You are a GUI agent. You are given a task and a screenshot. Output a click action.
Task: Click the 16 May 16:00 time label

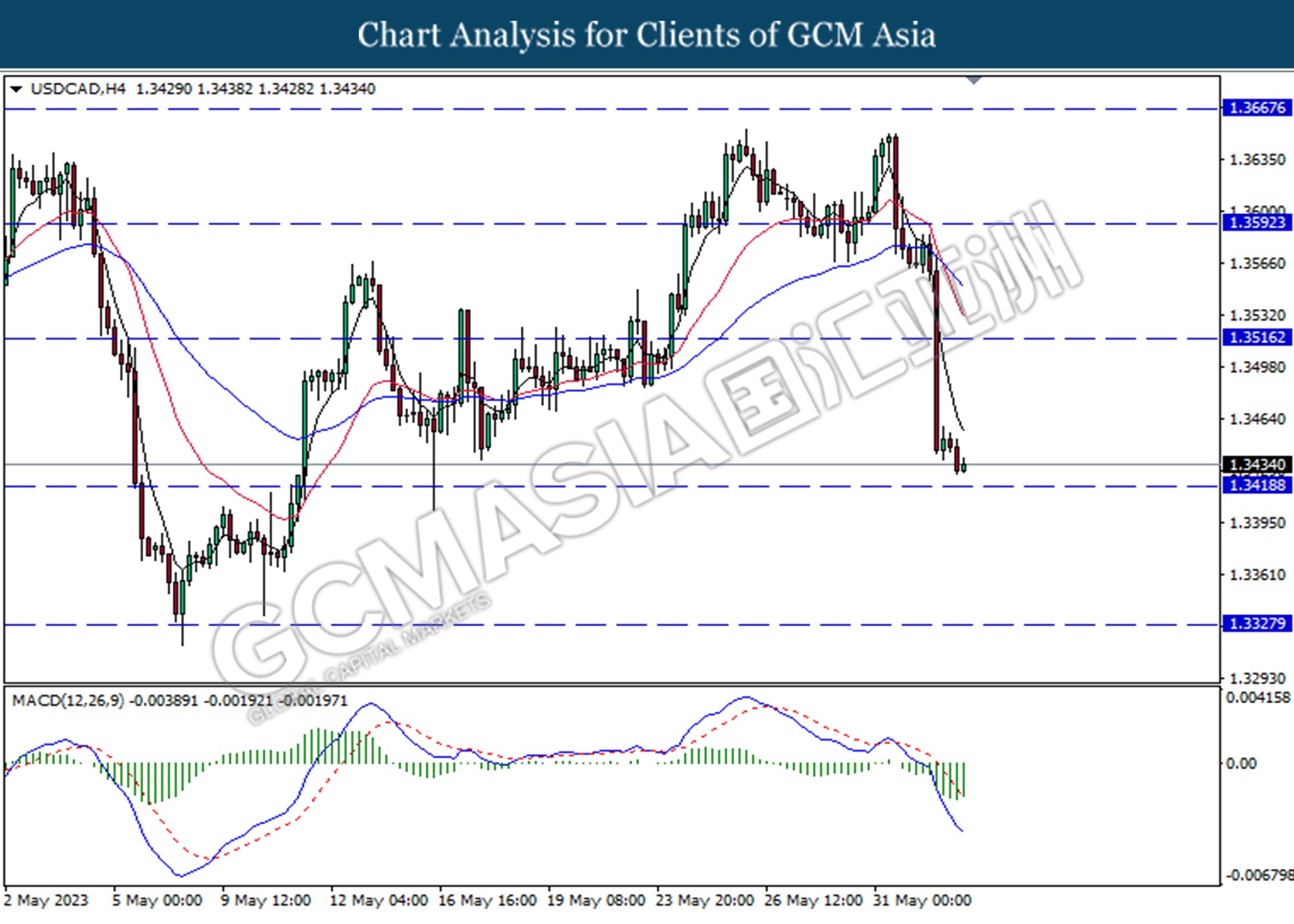(x=487, y=901)
